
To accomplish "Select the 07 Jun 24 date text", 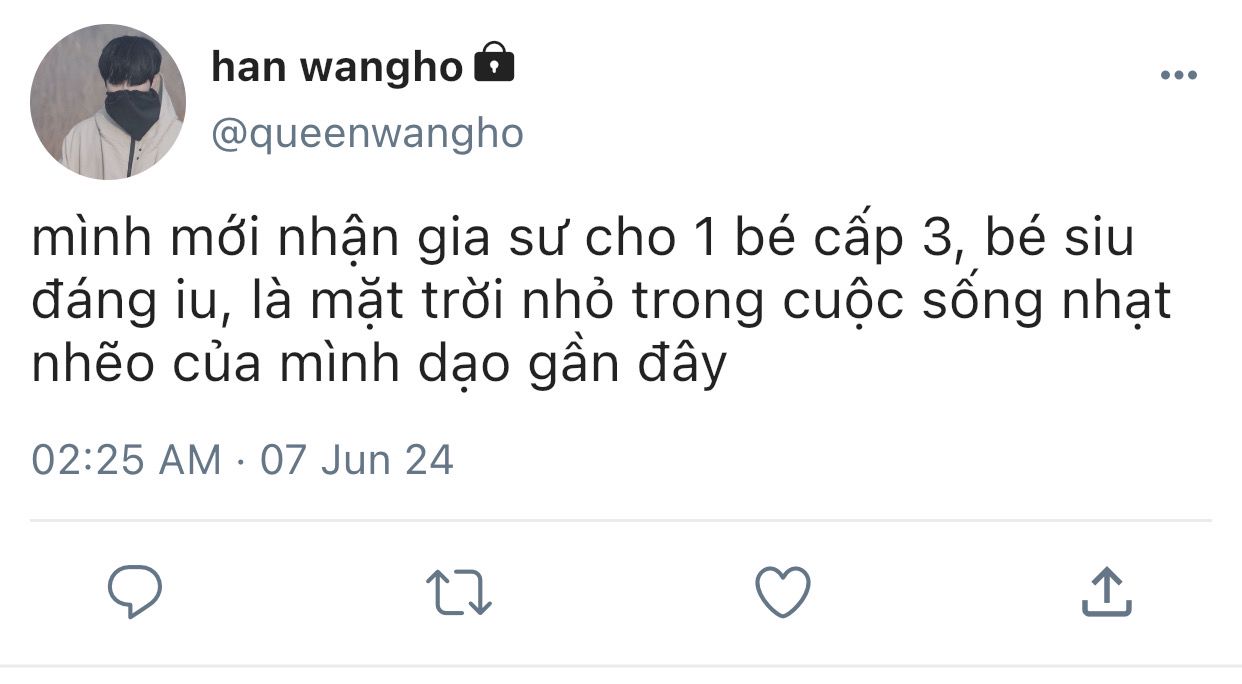I will click(x=357, y=460).
